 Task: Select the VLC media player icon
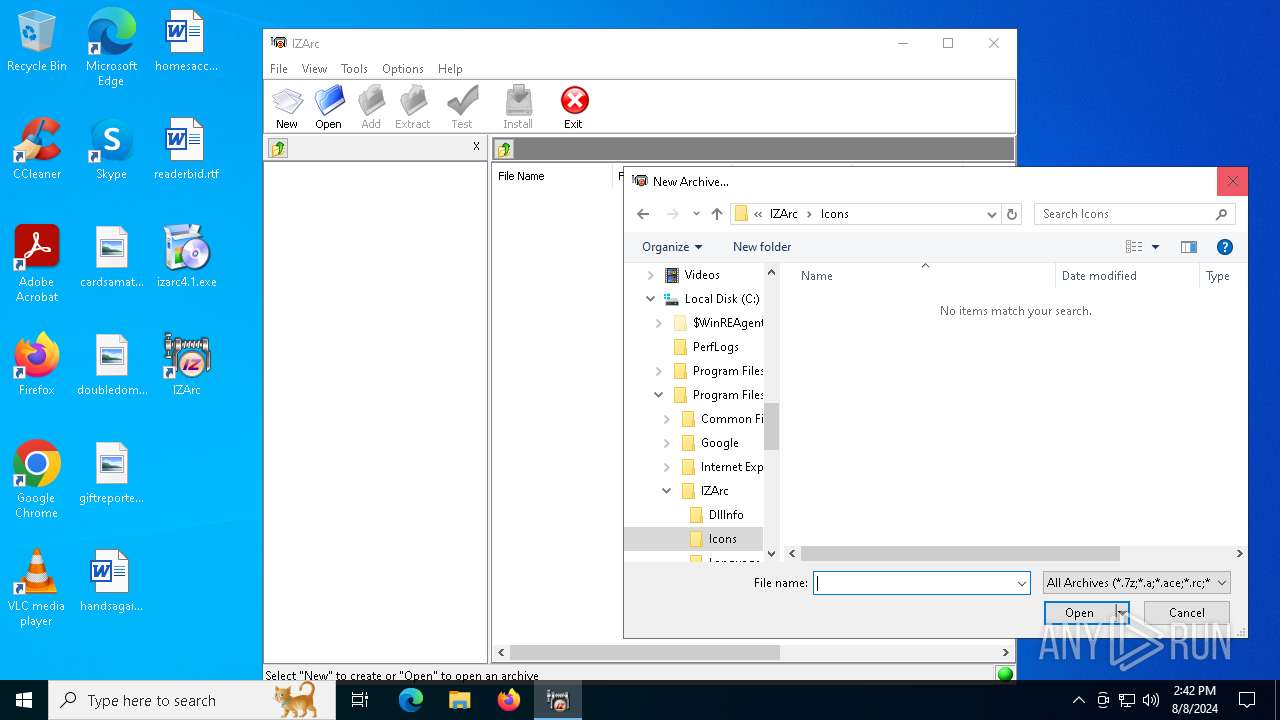(37, 588)
